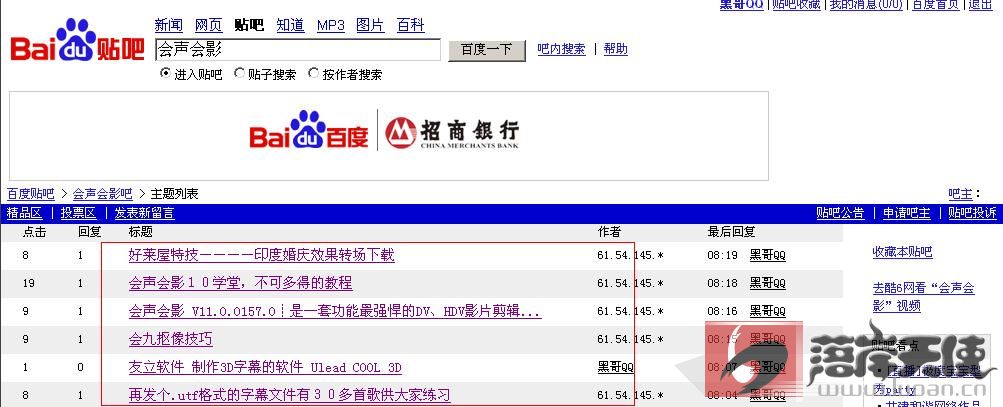Open the 图片 tab

[x=370, y=26]
